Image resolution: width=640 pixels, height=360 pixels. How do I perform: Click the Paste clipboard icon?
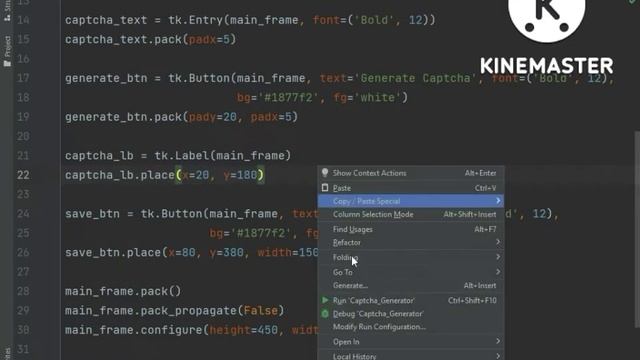[x=325, y=188]
